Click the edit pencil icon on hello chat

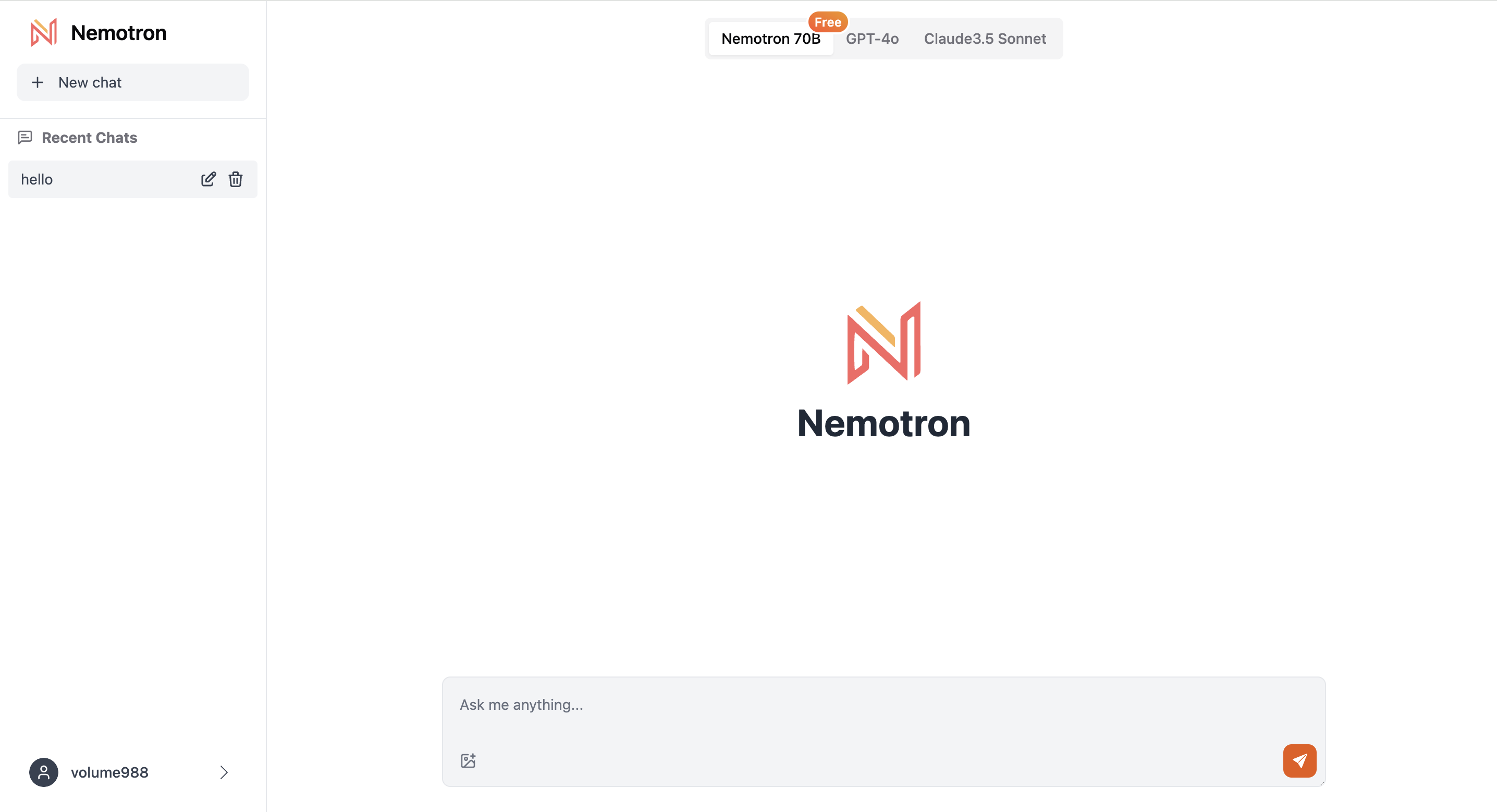[207, 178]
